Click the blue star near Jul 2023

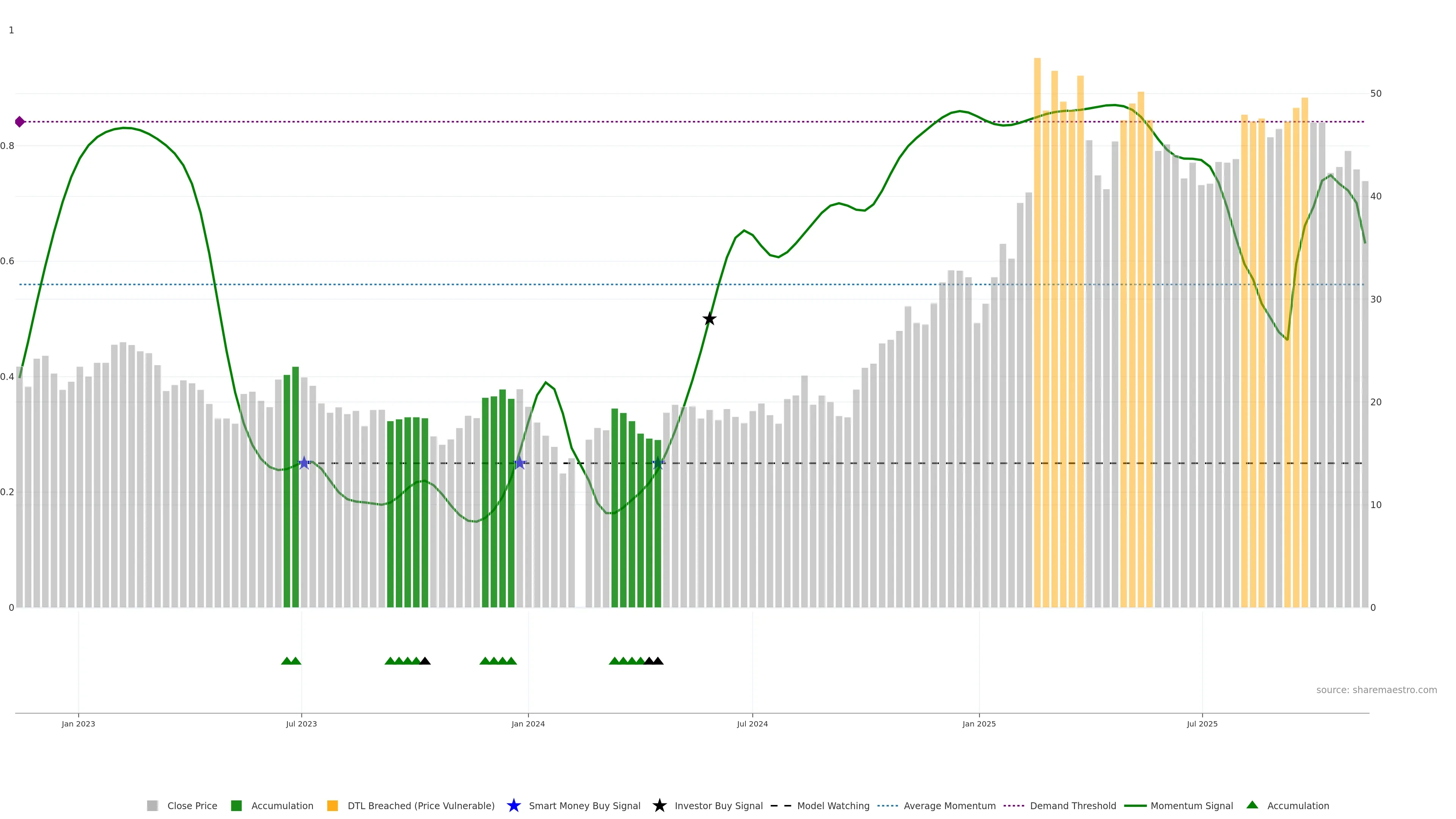coord(304,463)
